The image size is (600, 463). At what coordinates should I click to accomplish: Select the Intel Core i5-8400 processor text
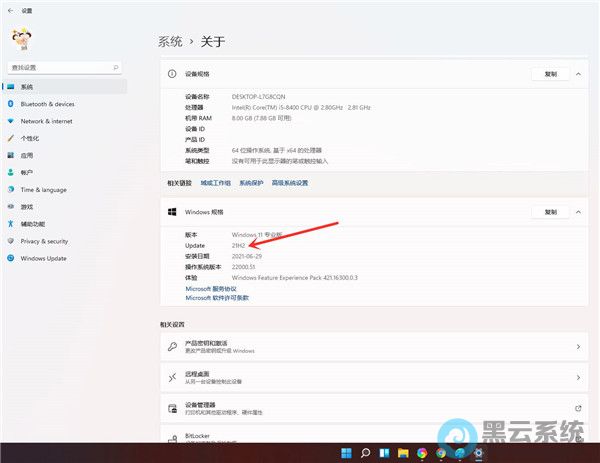[x=301, y=108]
